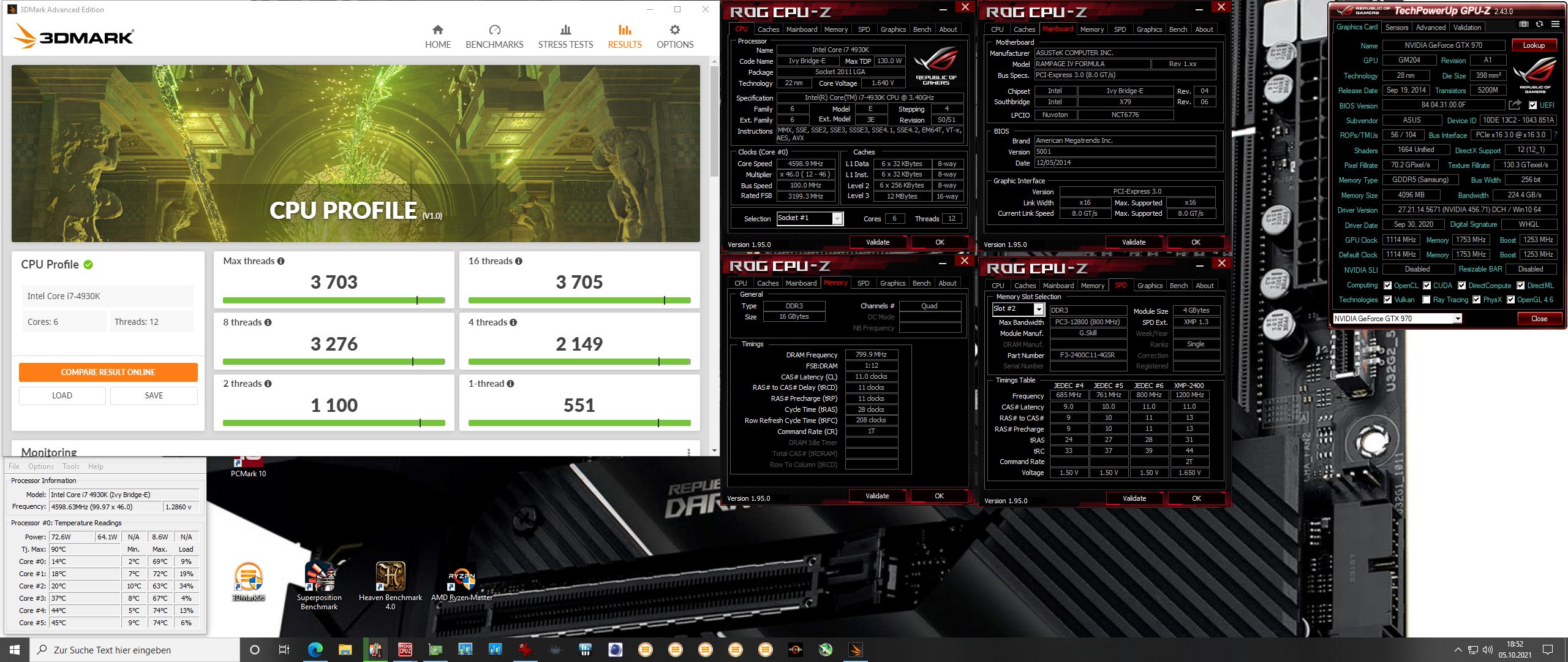Open the Socket #1 selection dropdown
The image size is (1568, 662).
click(x=837, y=218)
